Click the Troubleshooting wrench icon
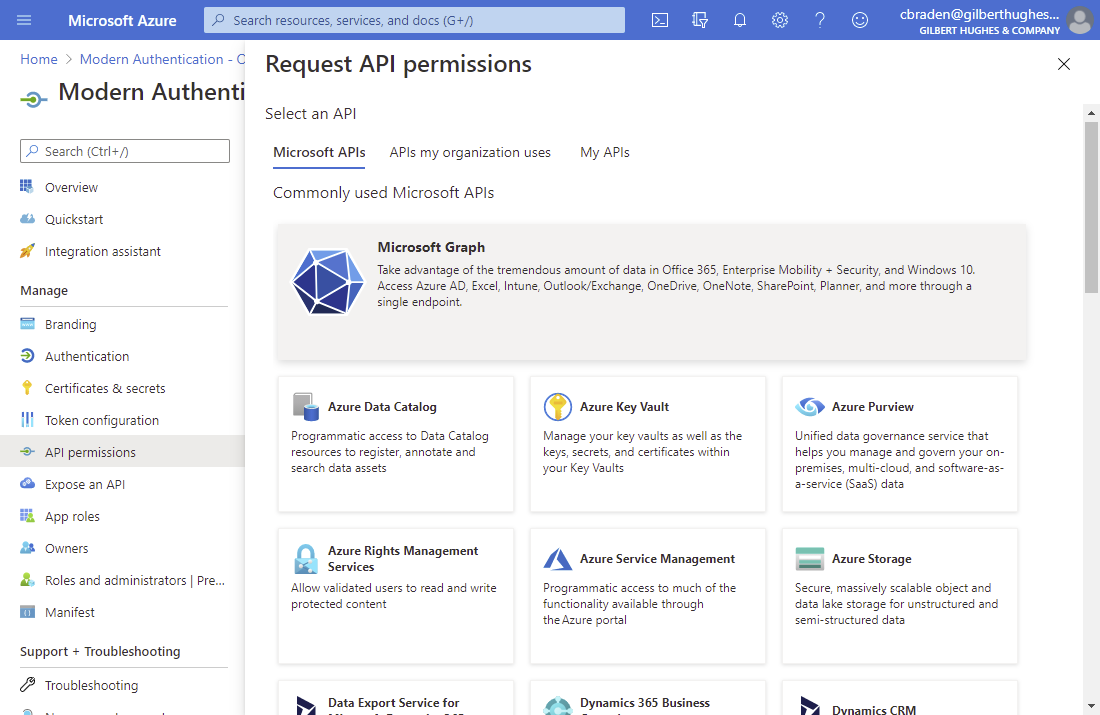Viewport: 1100px width, 715px height. tap(27, 685)
